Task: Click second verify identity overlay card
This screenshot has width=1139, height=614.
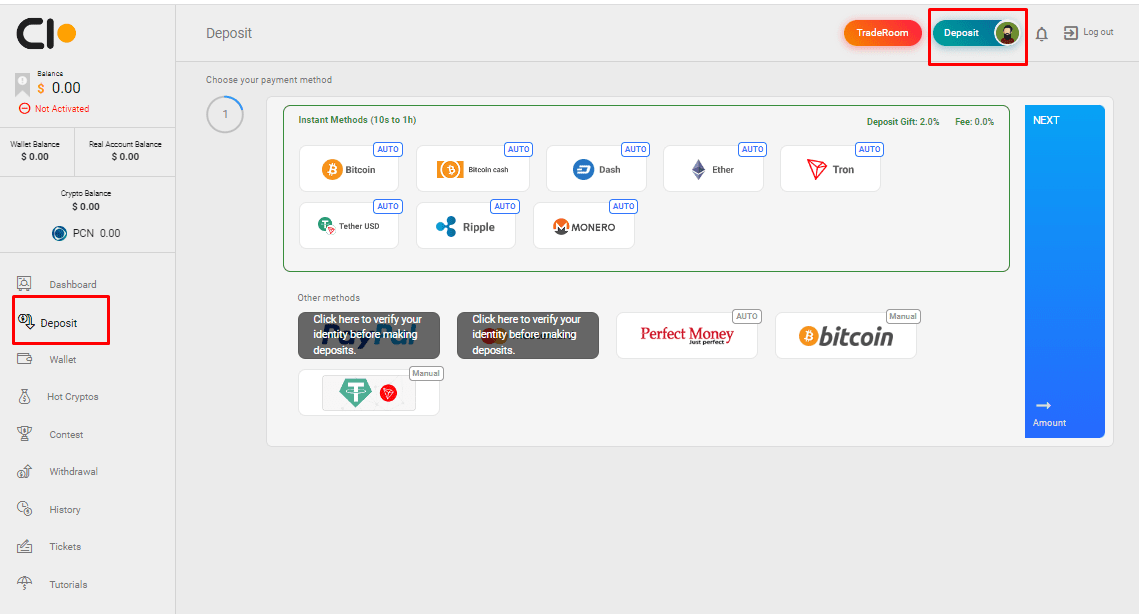Action: click(528, 335)
